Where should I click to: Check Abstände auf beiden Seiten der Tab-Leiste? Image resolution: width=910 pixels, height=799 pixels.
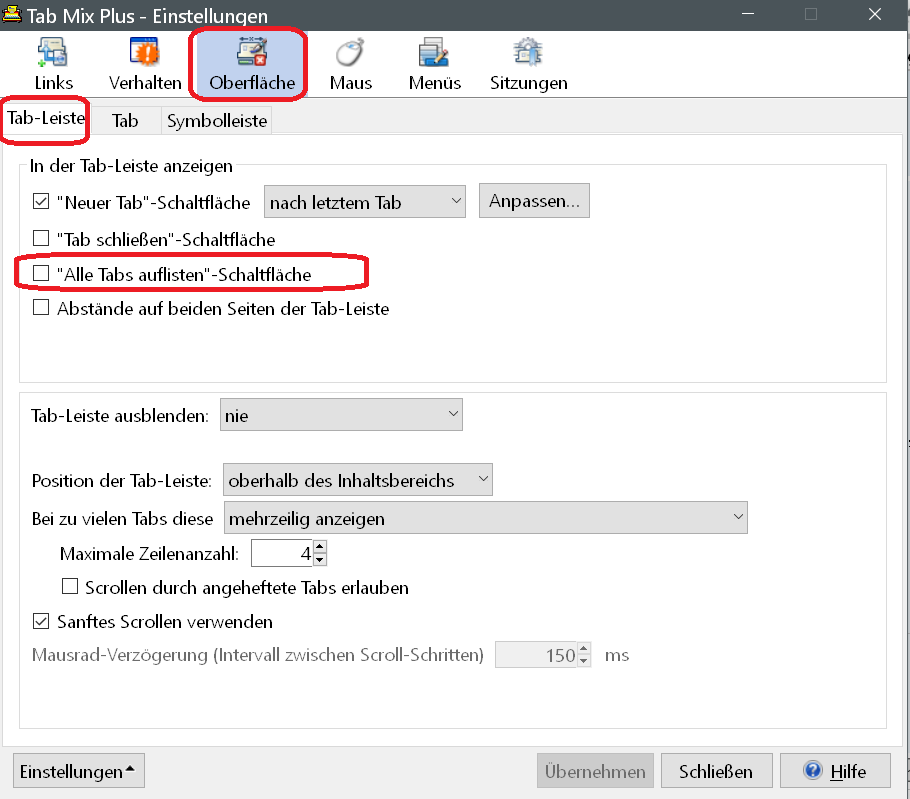41,307
